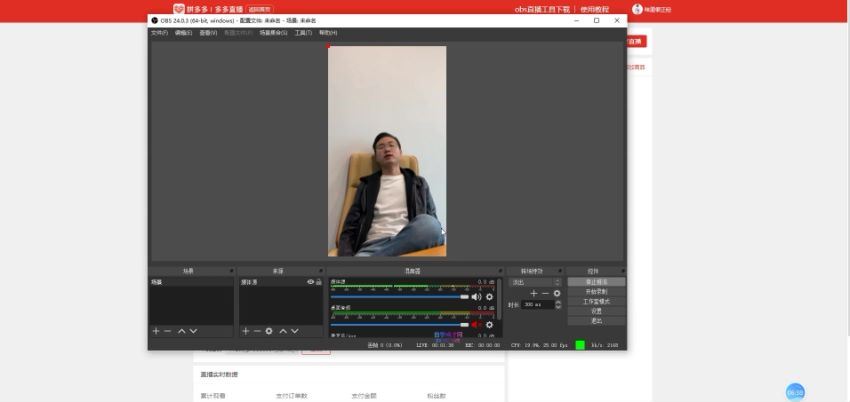
Task: Move scene down with the scenes down arrow
Action: [193, 331]
